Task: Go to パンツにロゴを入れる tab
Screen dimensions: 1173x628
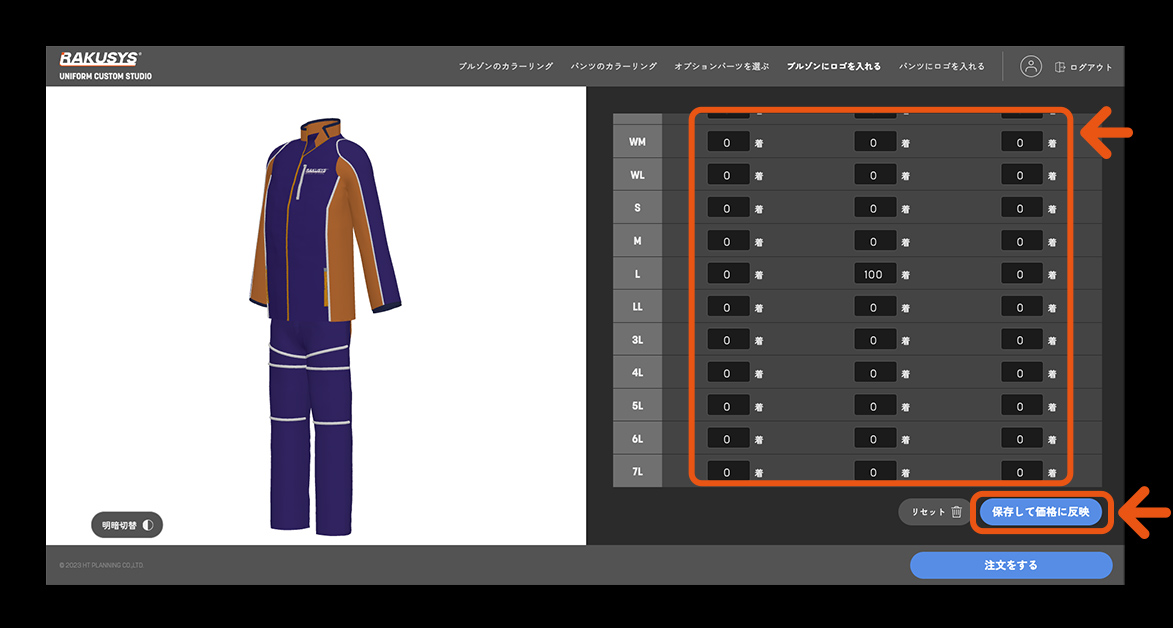Action: 941,66
